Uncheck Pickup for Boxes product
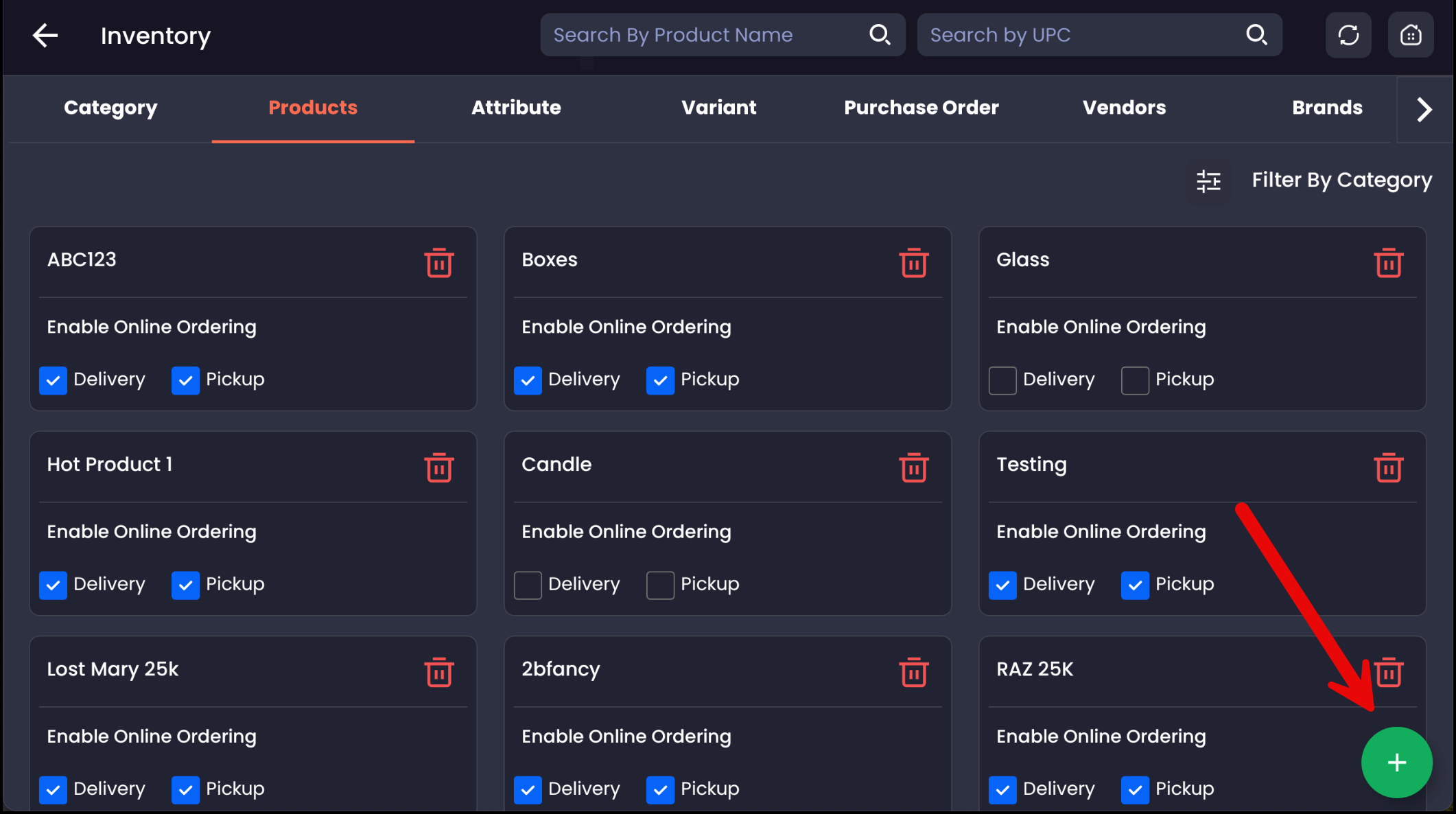Image resolution: width=1456 pixels, height=814 pixels. click(x=660, y=380)
